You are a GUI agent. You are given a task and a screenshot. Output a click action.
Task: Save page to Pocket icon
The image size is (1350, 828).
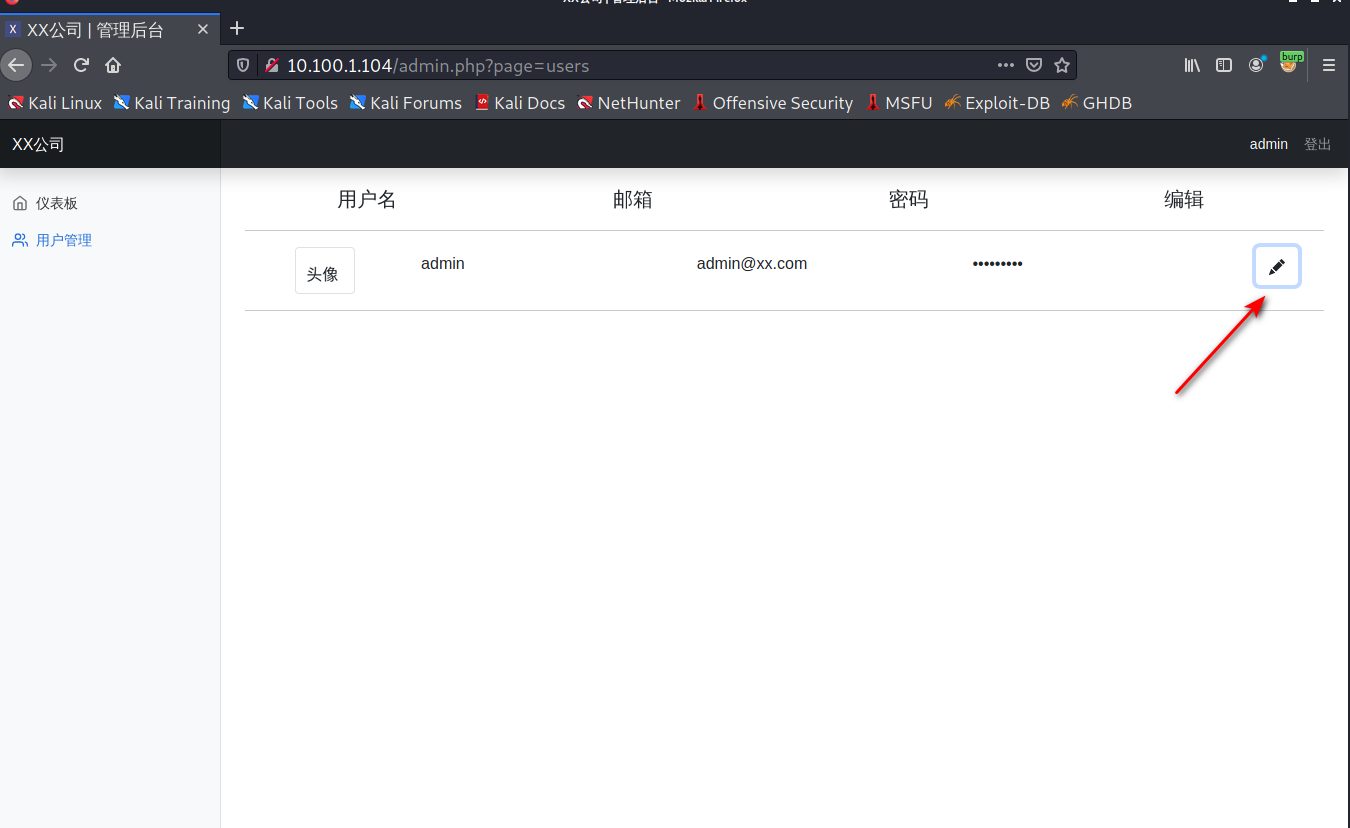pos(1034,65)
